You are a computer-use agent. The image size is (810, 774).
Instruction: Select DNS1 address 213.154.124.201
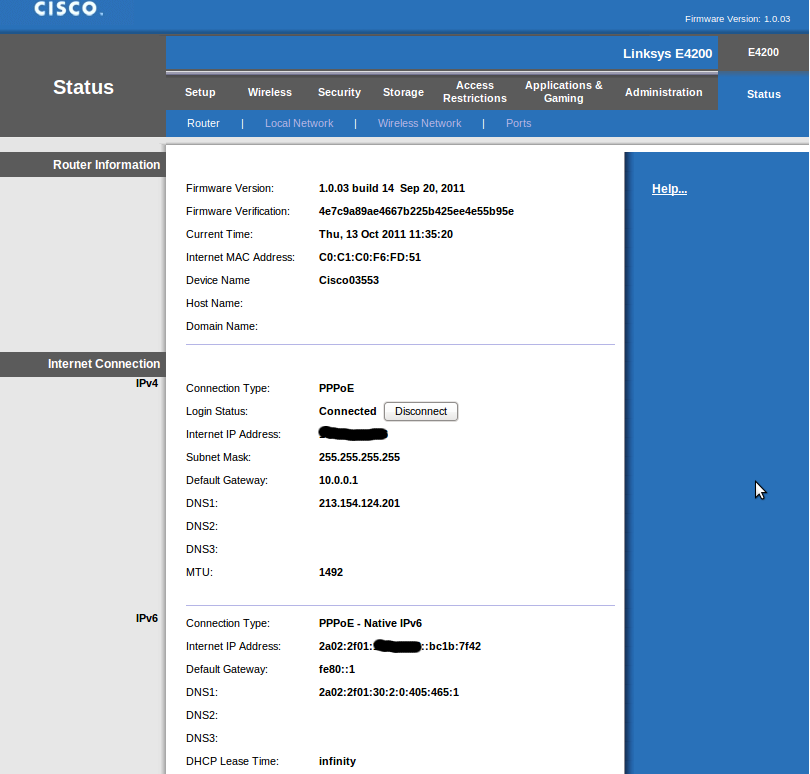(x=359, y=503)
